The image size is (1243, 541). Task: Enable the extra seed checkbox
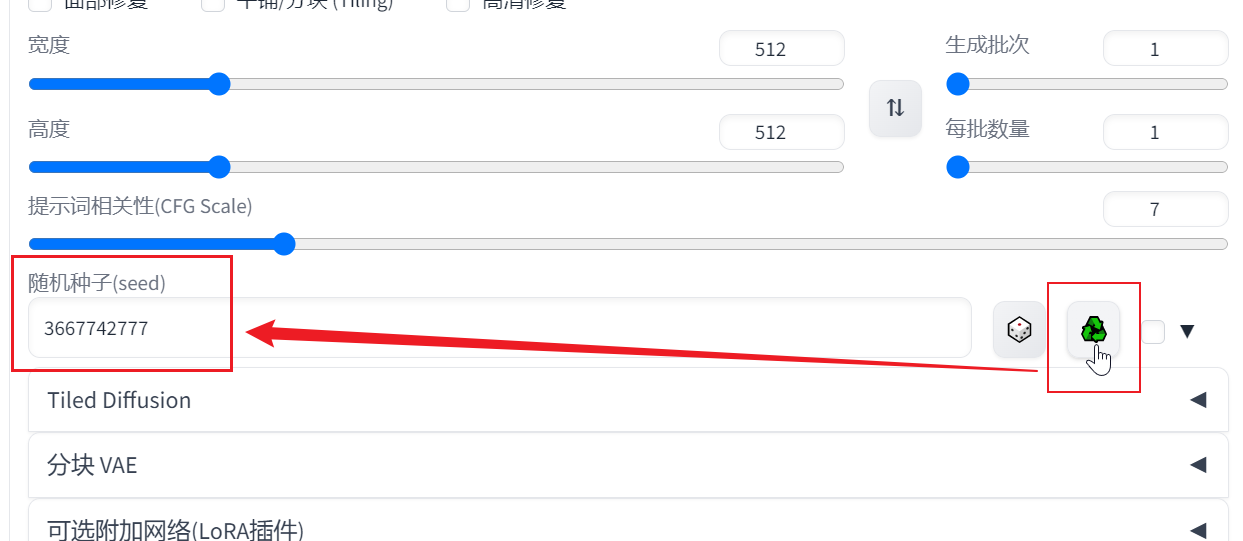pyautogui.click(x=1153, y=331)
